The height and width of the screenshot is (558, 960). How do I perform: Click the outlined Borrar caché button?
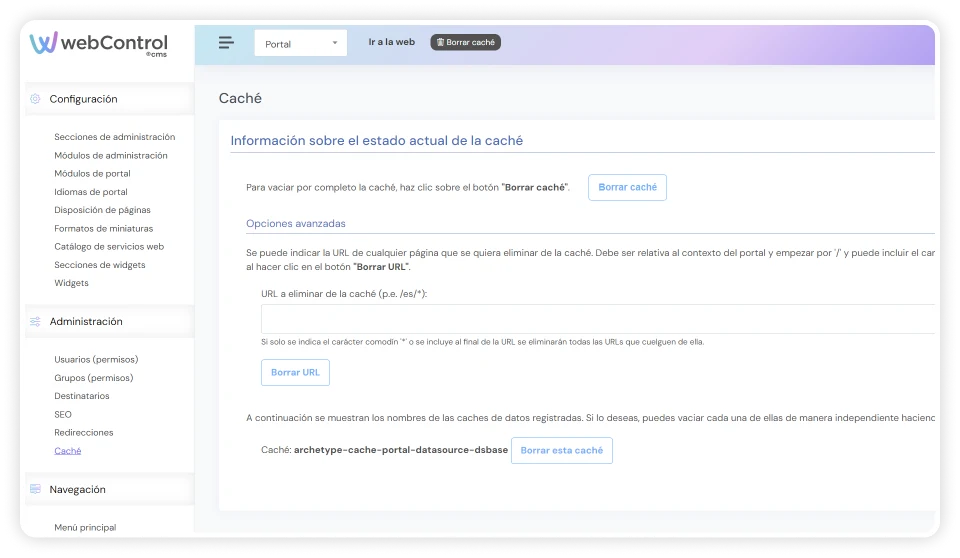626,188
